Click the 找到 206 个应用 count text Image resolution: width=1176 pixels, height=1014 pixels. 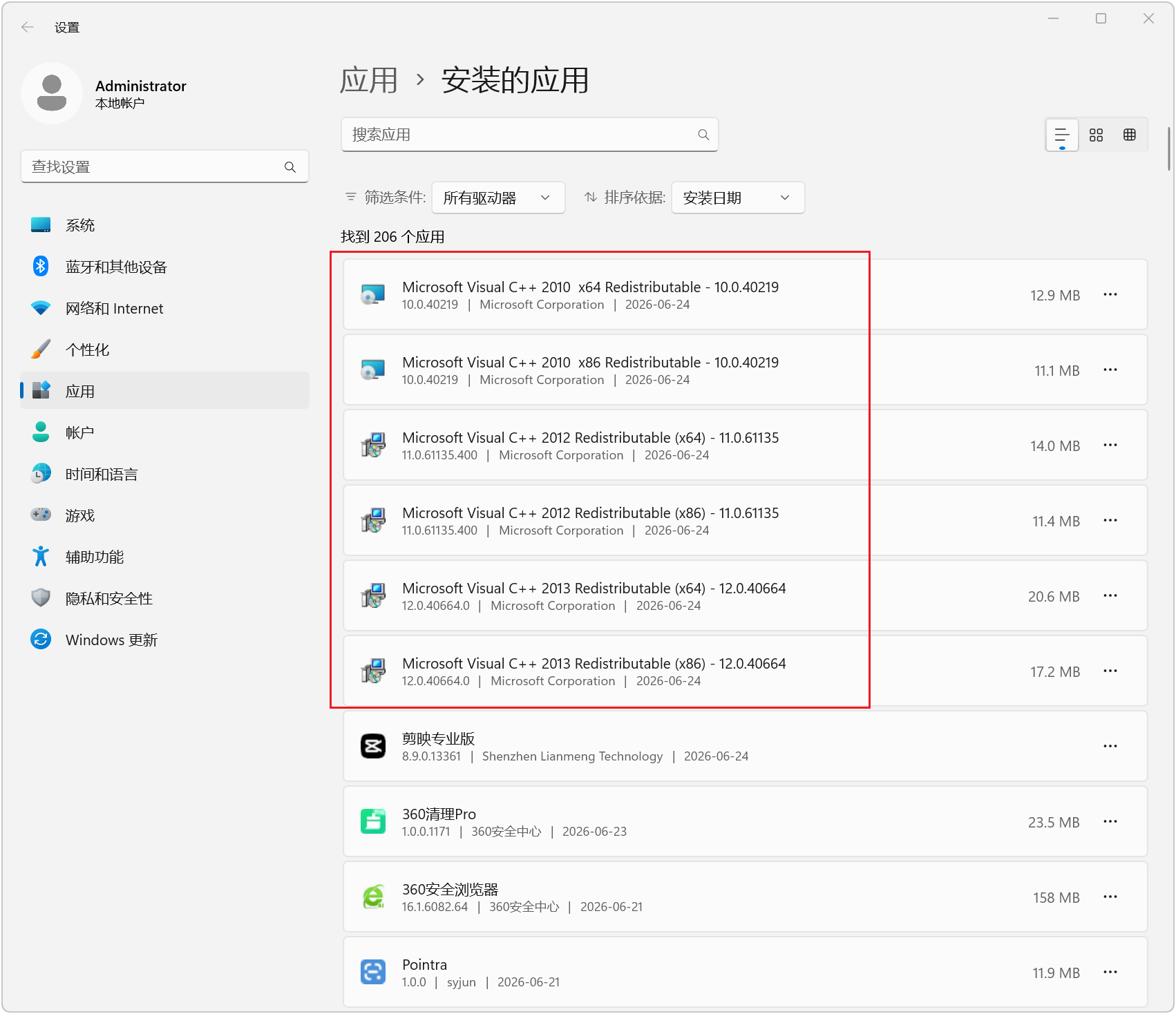(x=392, y=237)
